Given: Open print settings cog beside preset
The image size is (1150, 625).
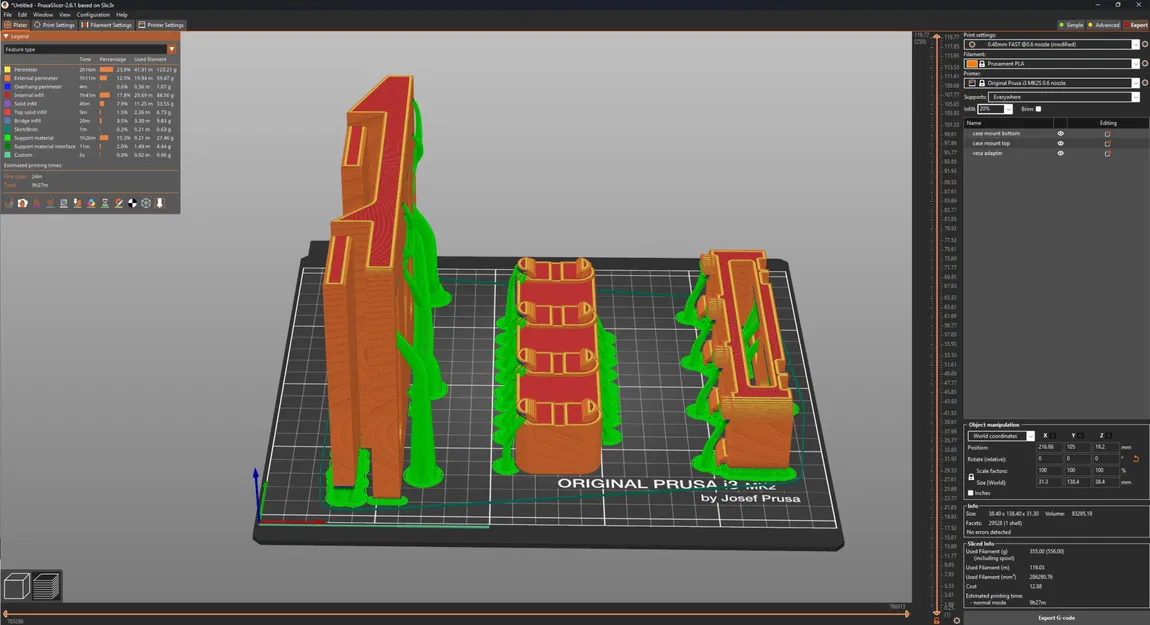Looking at the screenshot, I should (1145, 45).
